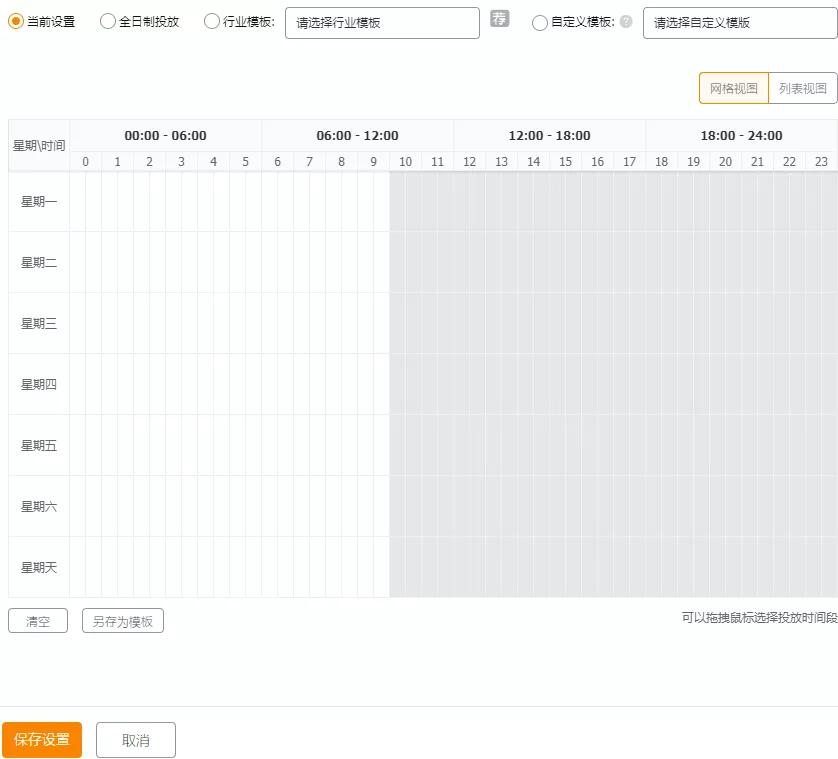Viewport: 838px width, 759px height.
Task: Click the 星期三 row label
Action: click(x=38, y=324)
